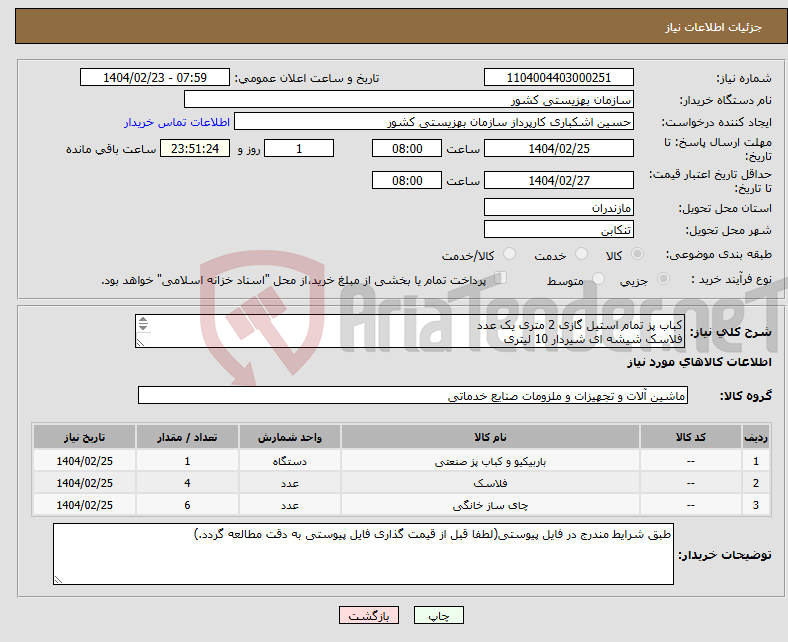Click the response deadline date 1404/02/25 field
The image size is (788, 642).
click(x=558, y=148)
